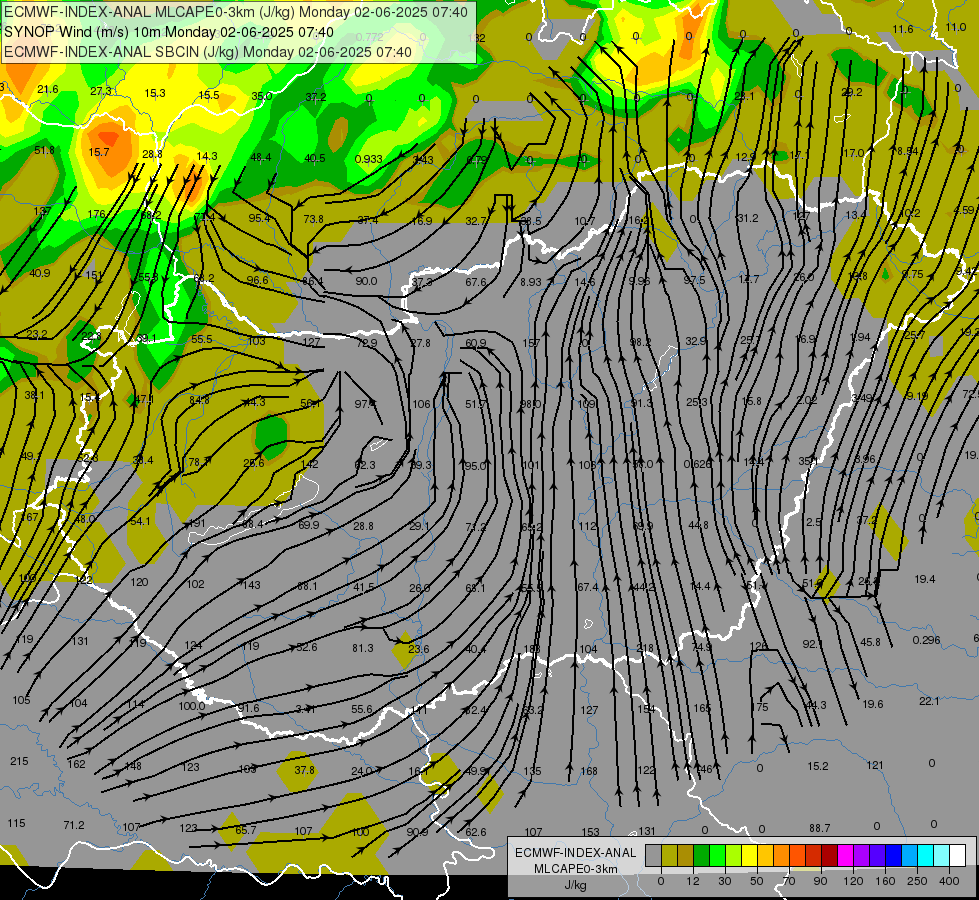This screenshot has width=979, height=900.
Task: Click the map value '112'
Action: 588,527
